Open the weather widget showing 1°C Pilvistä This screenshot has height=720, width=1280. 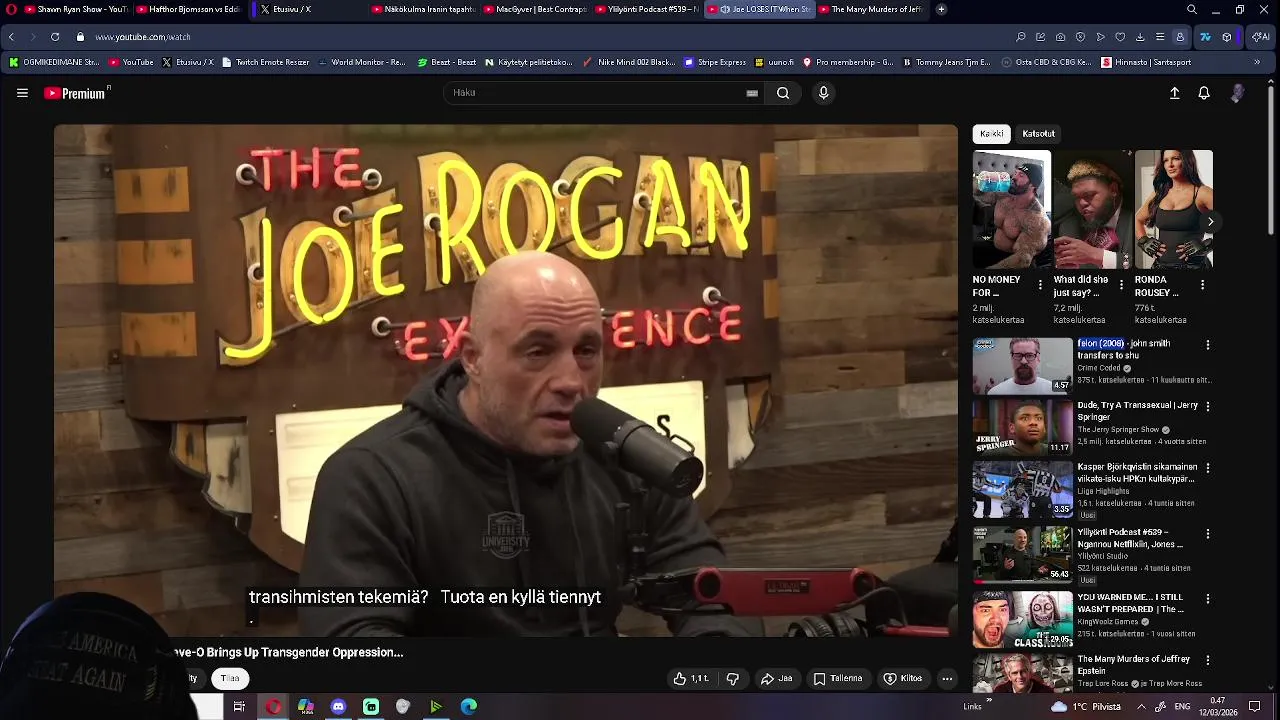pyautogui.click(x=1086, y=706)
